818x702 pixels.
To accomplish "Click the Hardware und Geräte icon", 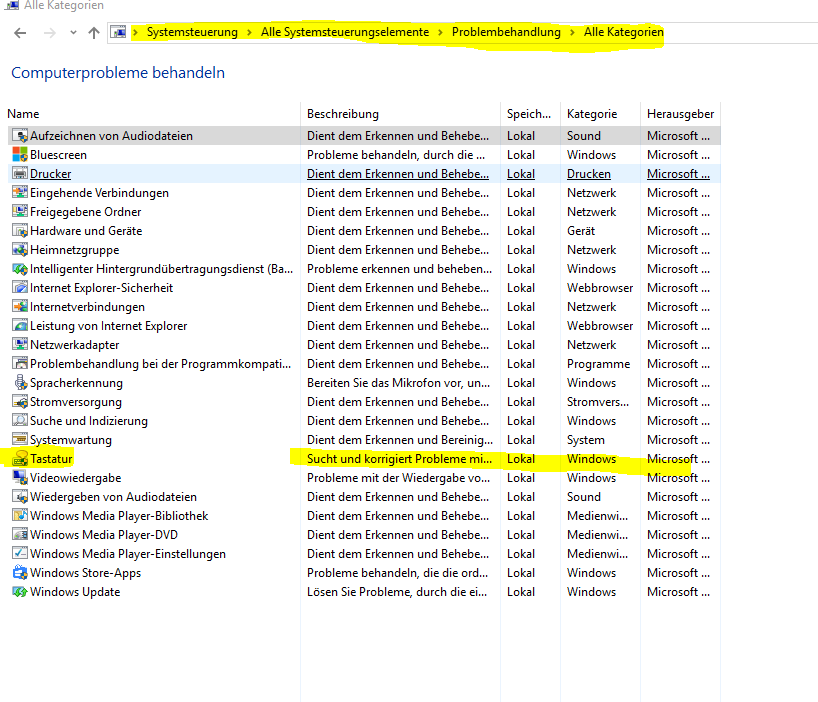I will coord(20,231).
